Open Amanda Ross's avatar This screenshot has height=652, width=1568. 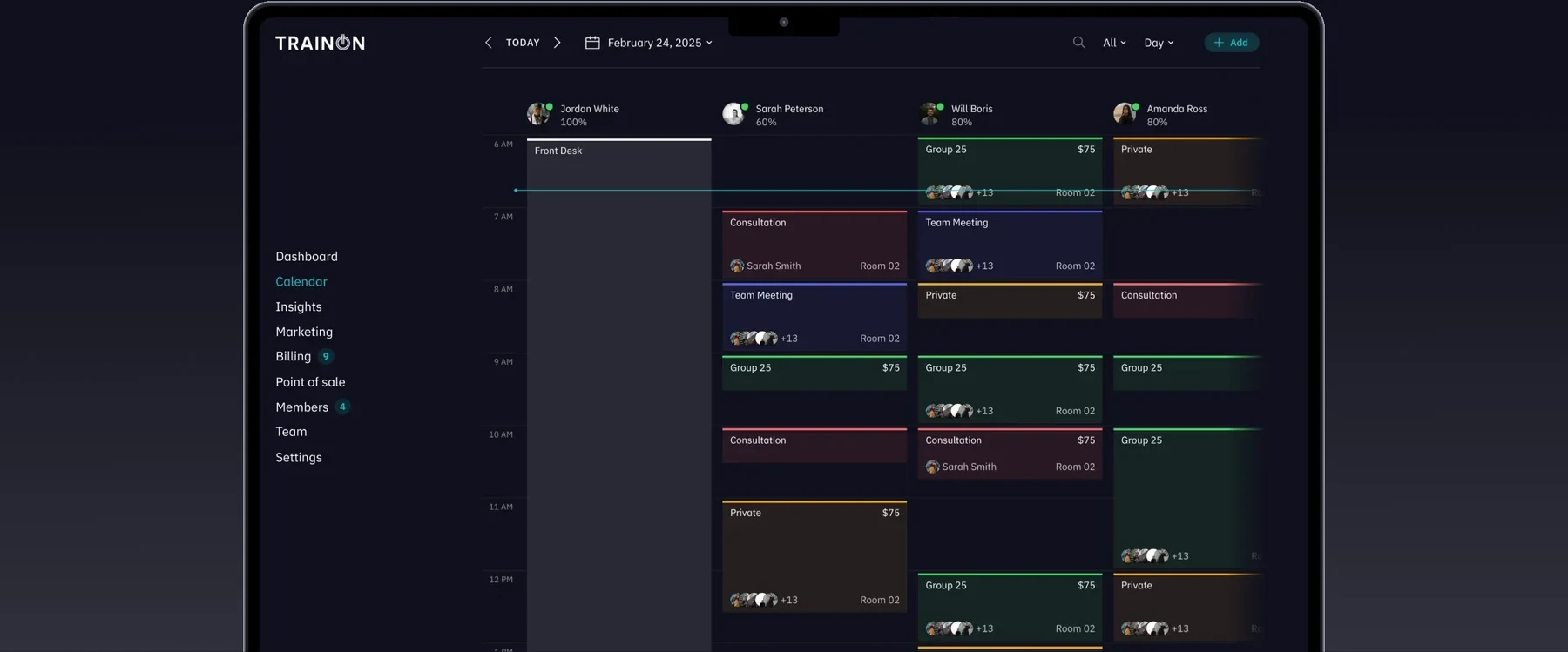coord(1125,114)
